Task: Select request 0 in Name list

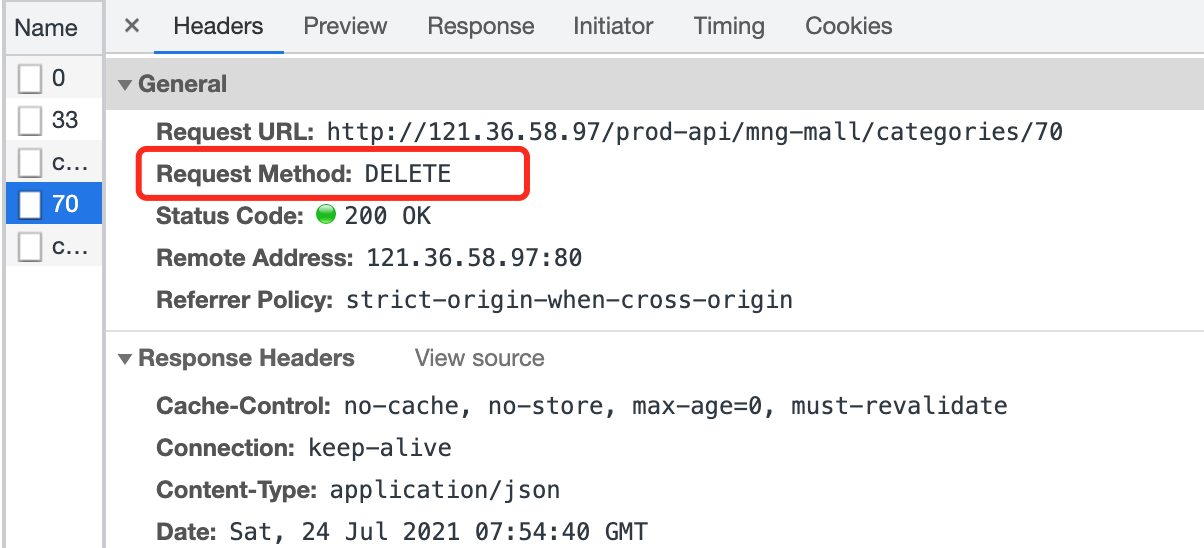Action: (x=54, y=78)
